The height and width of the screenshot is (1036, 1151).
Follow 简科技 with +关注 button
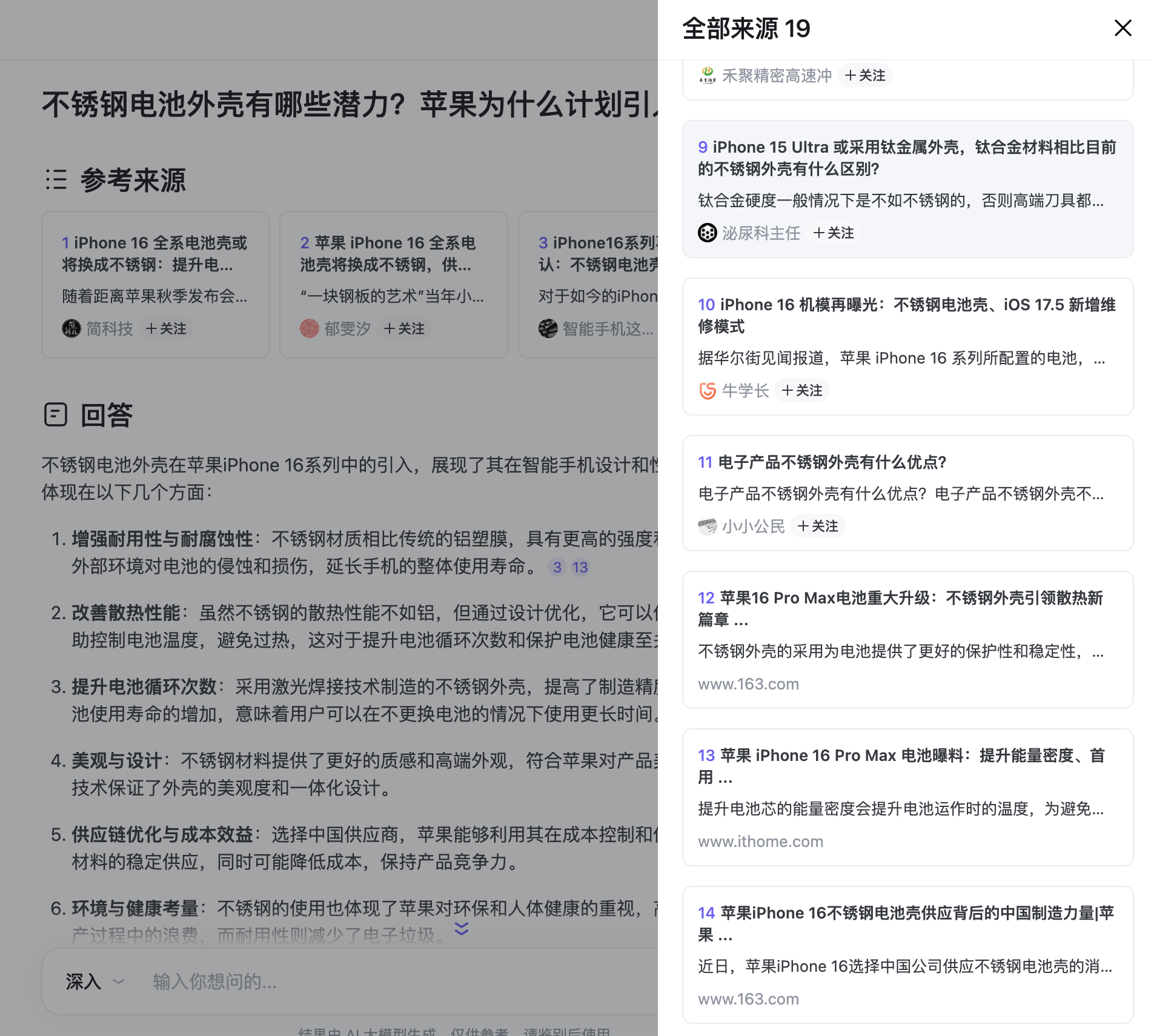click(166, 328)
